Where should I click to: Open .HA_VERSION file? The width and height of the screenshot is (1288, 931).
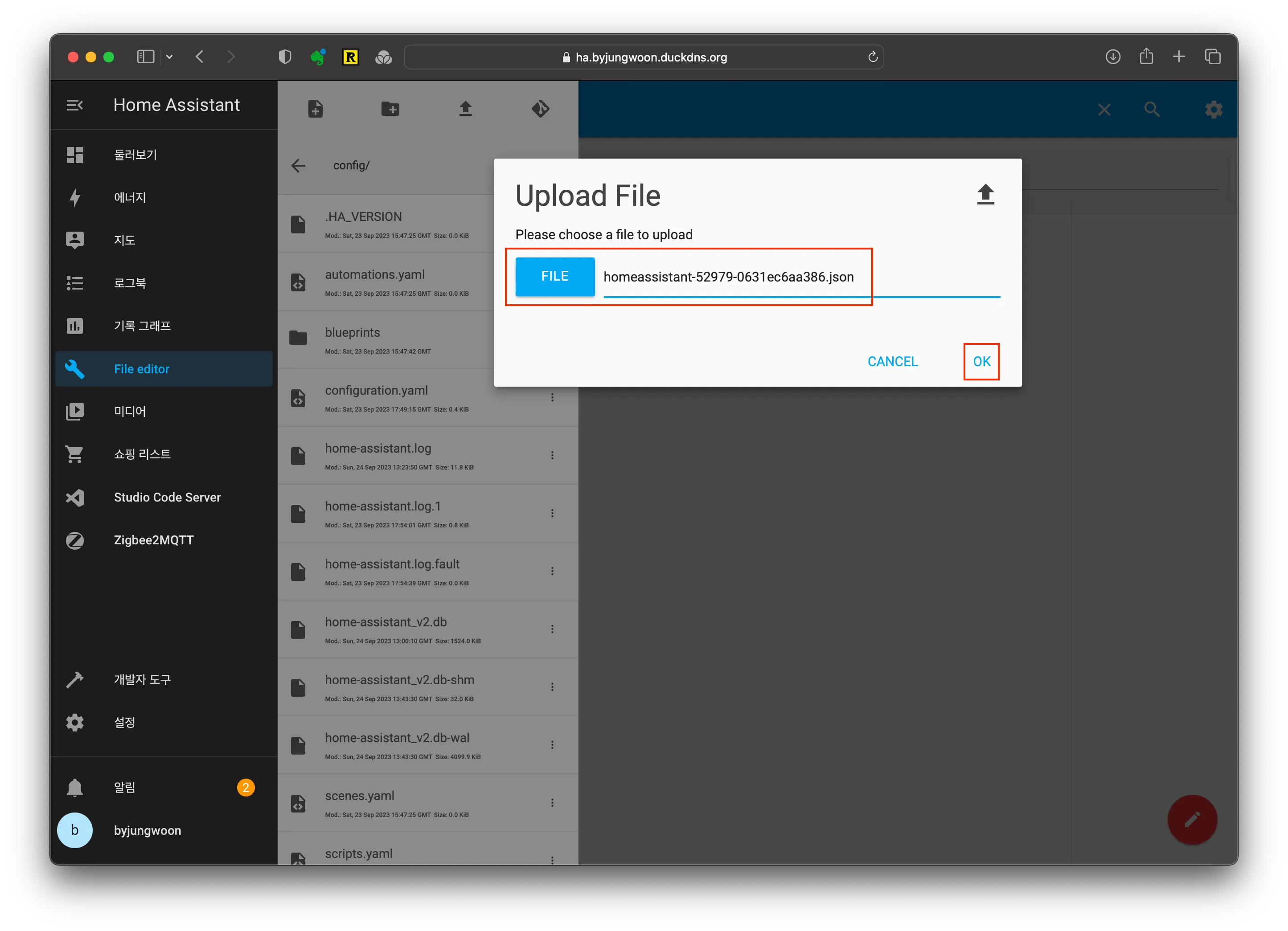pos(386,224)
